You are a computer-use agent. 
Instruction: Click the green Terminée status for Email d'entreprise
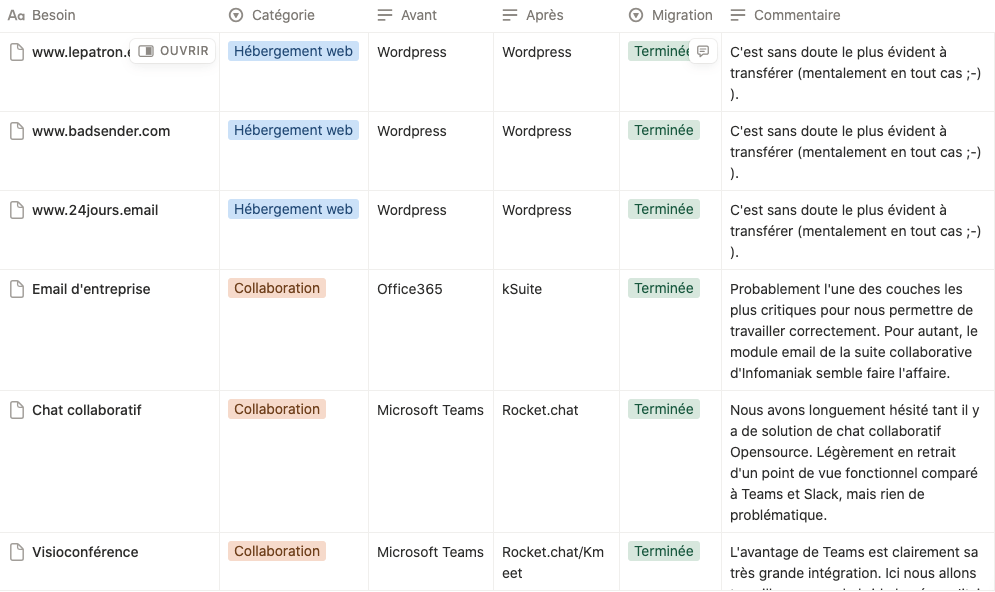(663, 288)
